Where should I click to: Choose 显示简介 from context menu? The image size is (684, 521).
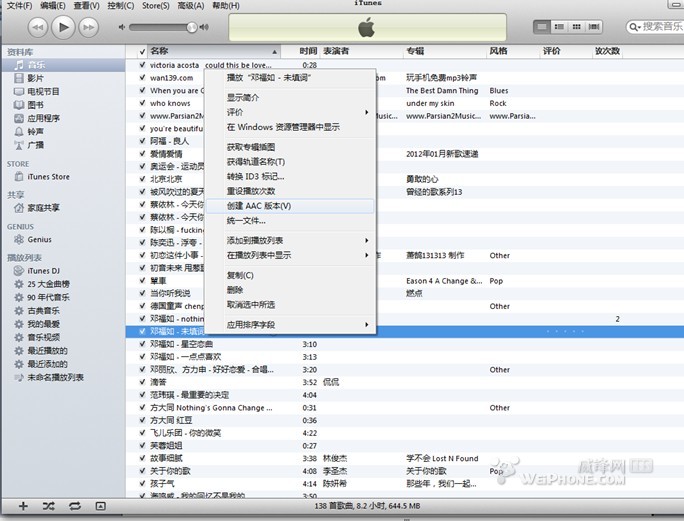click(291, 98)
